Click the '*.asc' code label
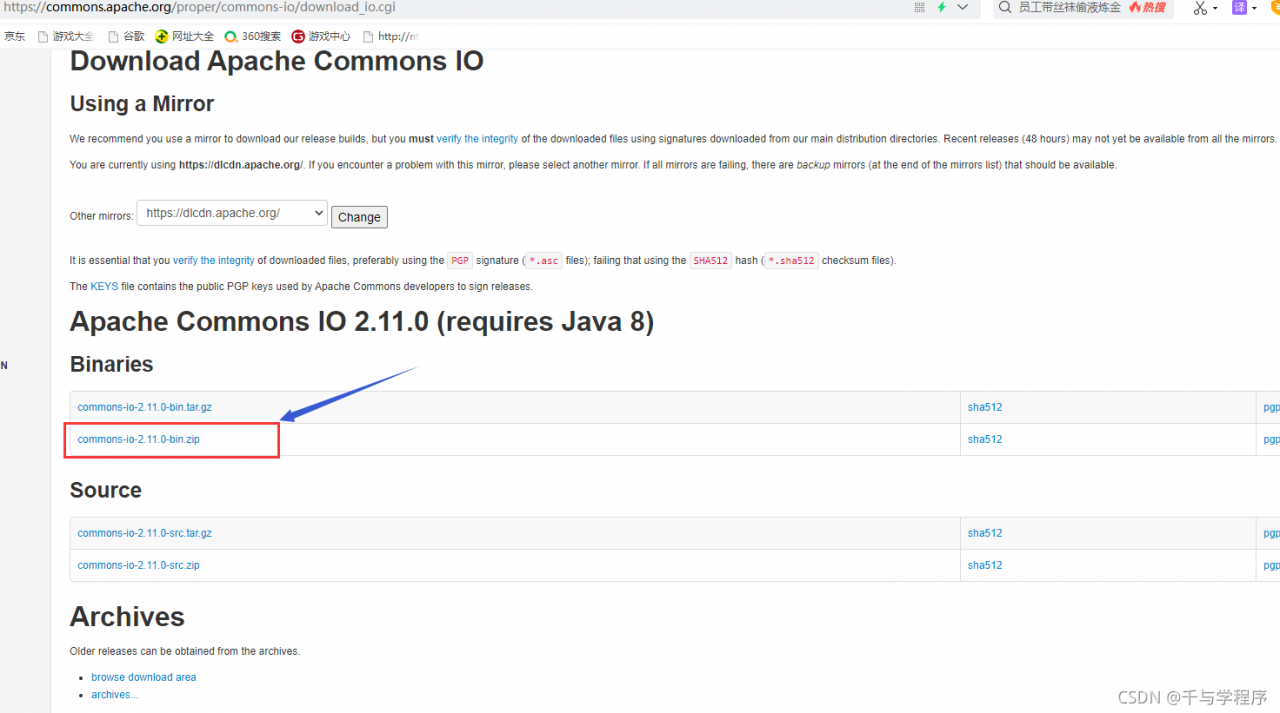Screen dimensions: 1280x713 tap(544, 261)
